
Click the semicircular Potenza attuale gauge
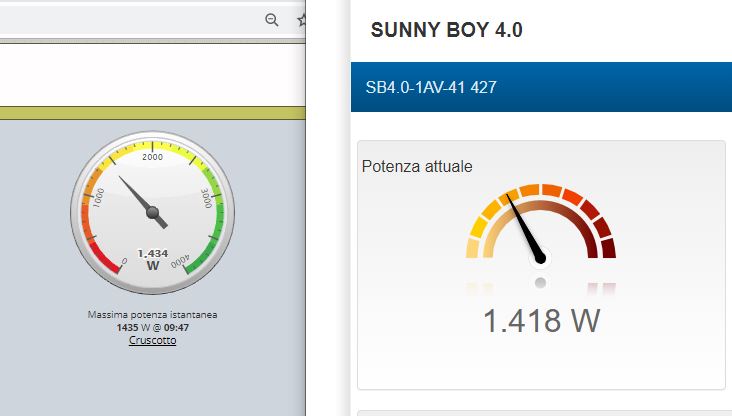pos(541,226)
